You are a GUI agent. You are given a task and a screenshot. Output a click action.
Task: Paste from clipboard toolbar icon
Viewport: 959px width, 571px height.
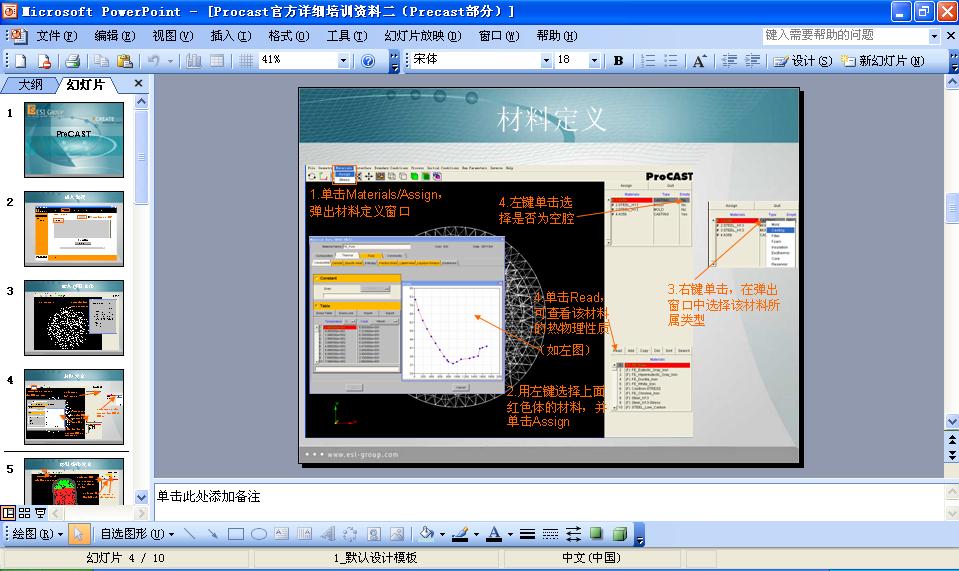pos(124,61)
